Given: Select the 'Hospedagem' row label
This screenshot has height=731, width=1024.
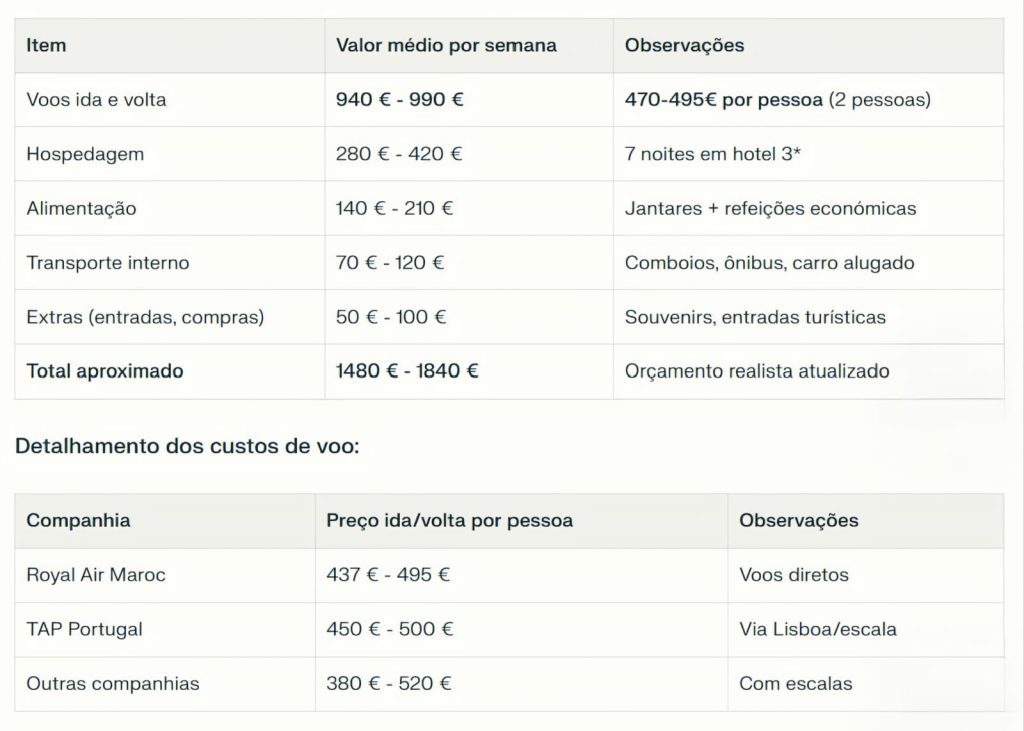Looking at the screenshot, I should [85, 154].
